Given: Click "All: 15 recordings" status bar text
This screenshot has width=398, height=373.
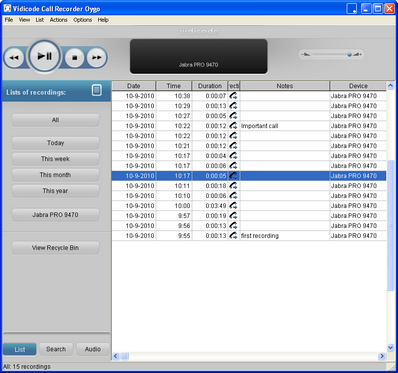Looking at the screenshot, I should point(27,367).
